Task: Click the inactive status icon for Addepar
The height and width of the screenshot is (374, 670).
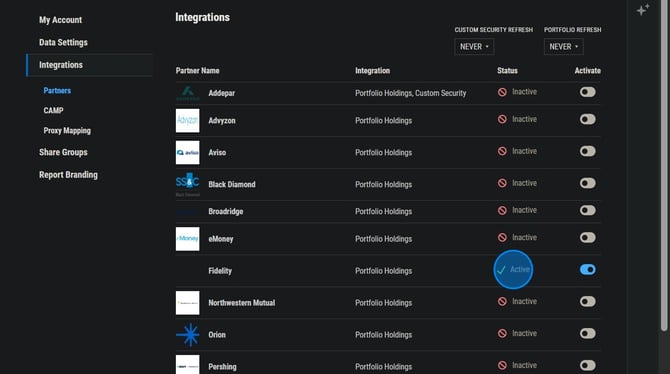Action: coord(502,92)
